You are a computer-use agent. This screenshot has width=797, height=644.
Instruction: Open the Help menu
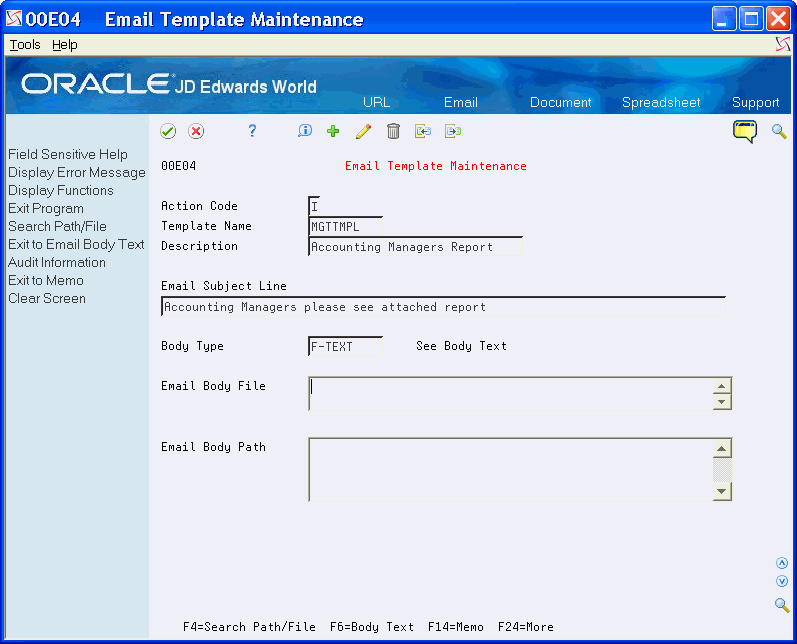tap(65, 45)
